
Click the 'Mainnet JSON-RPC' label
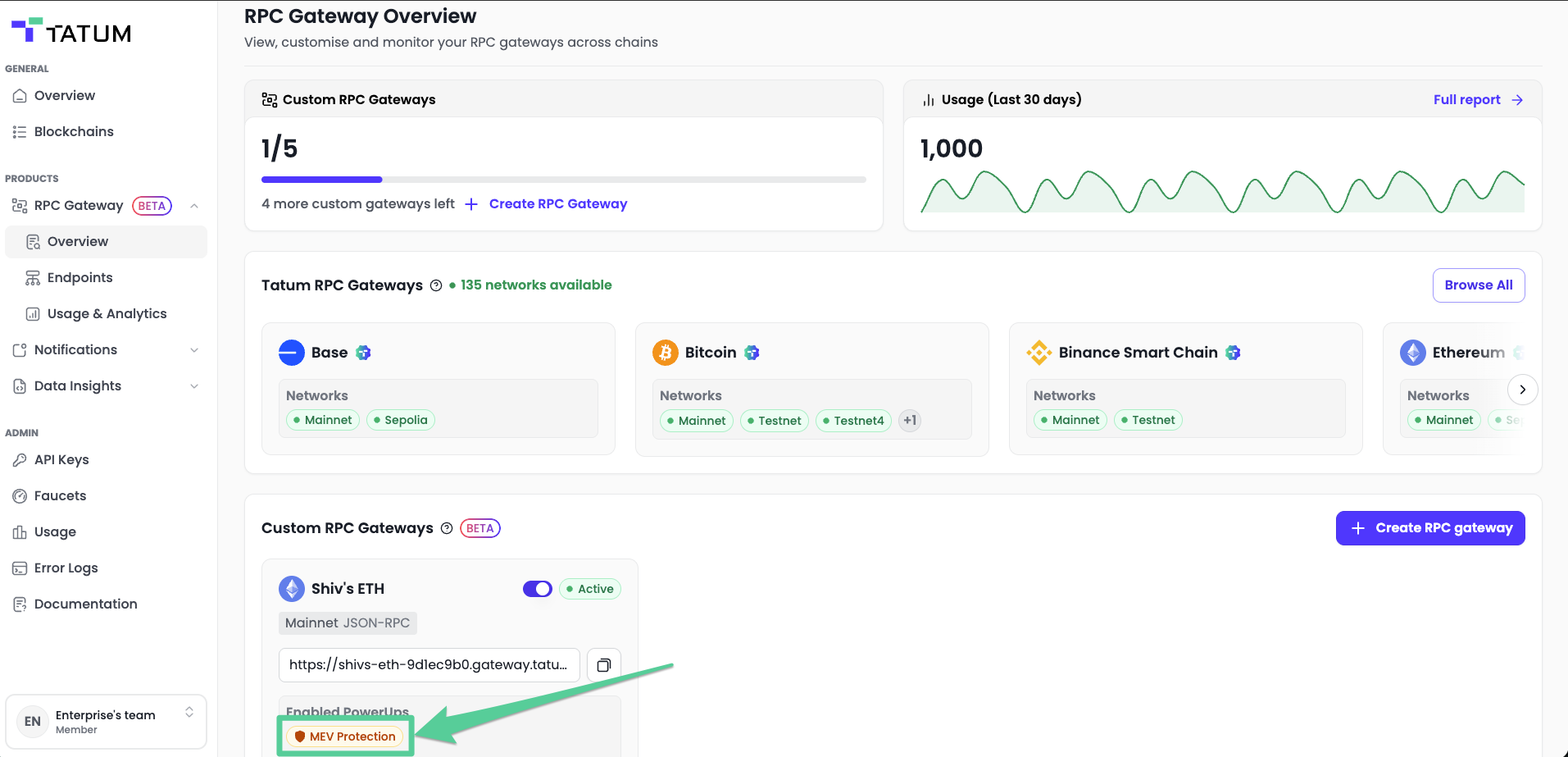348,623
